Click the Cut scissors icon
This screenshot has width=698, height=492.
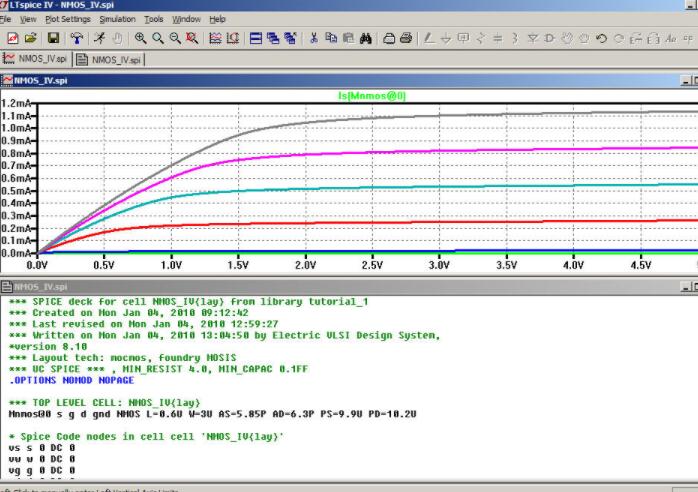point(313,38)
